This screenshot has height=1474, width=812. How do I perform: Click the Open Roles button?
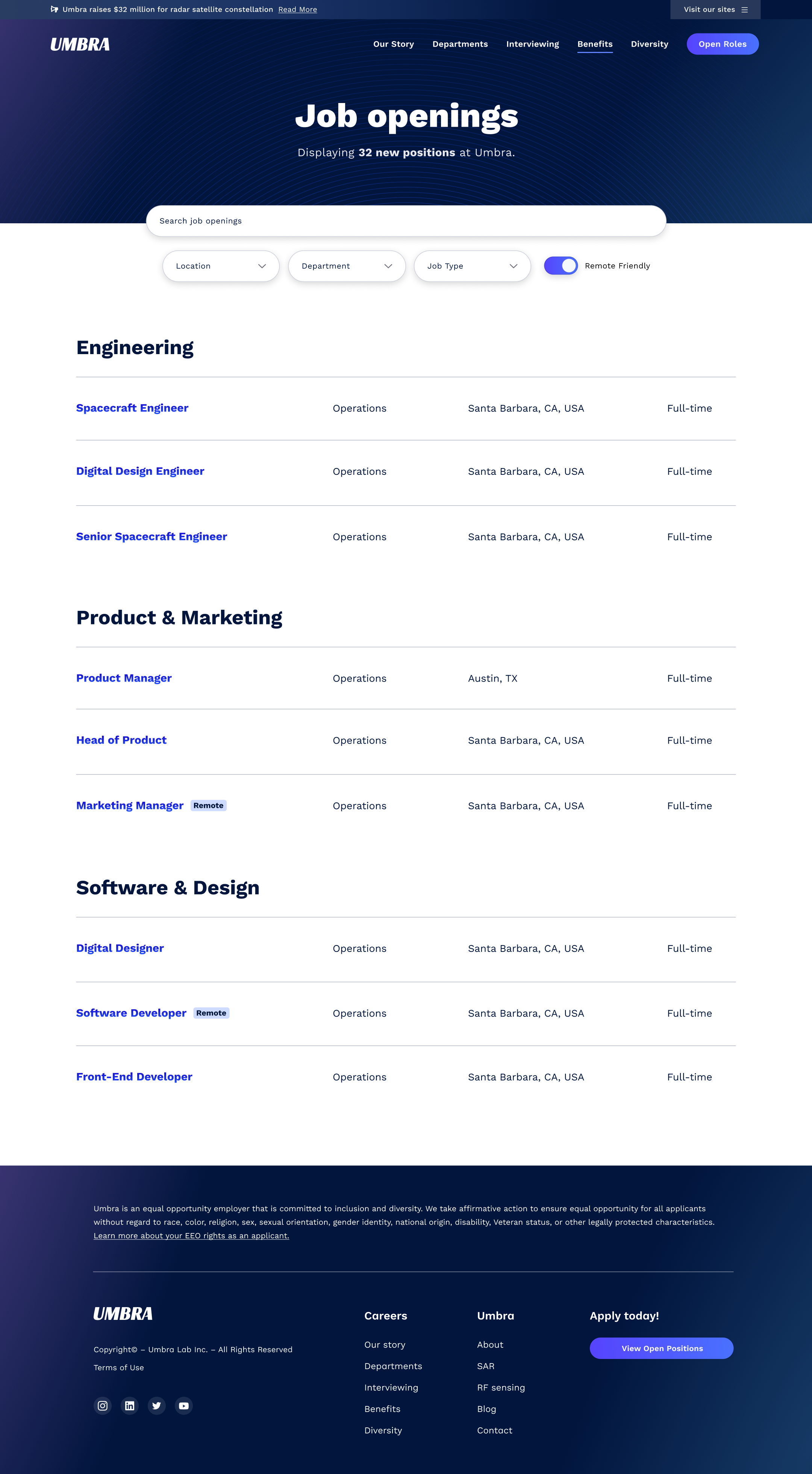point(722,44)
